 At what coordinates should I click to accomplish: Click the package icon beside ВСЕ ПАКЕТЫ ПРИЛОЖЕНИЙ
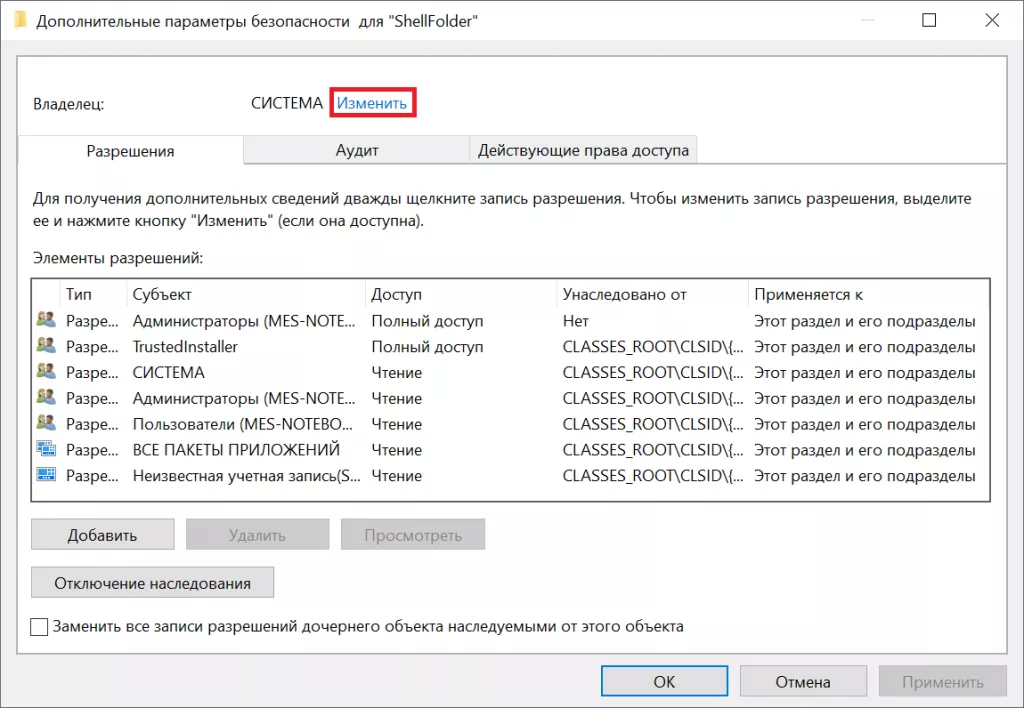point(46,449)
